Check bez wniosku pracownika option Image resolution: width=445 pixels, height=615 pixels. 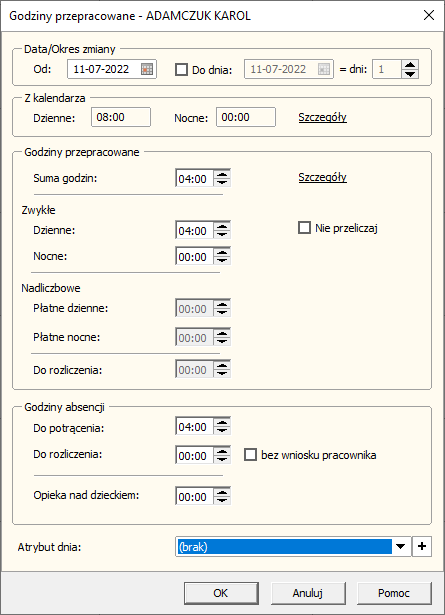pos(250,455)
